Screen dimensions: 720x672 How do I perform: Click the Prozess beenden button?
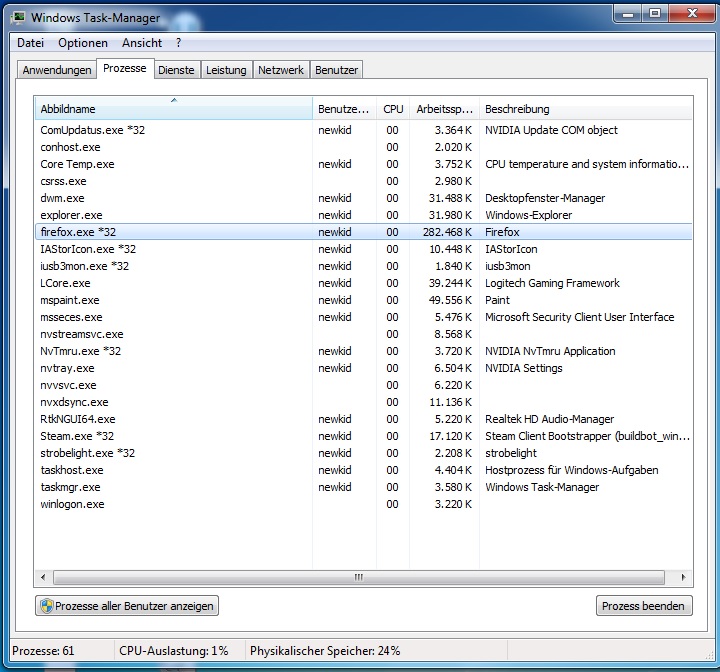(x=644, y=606)
